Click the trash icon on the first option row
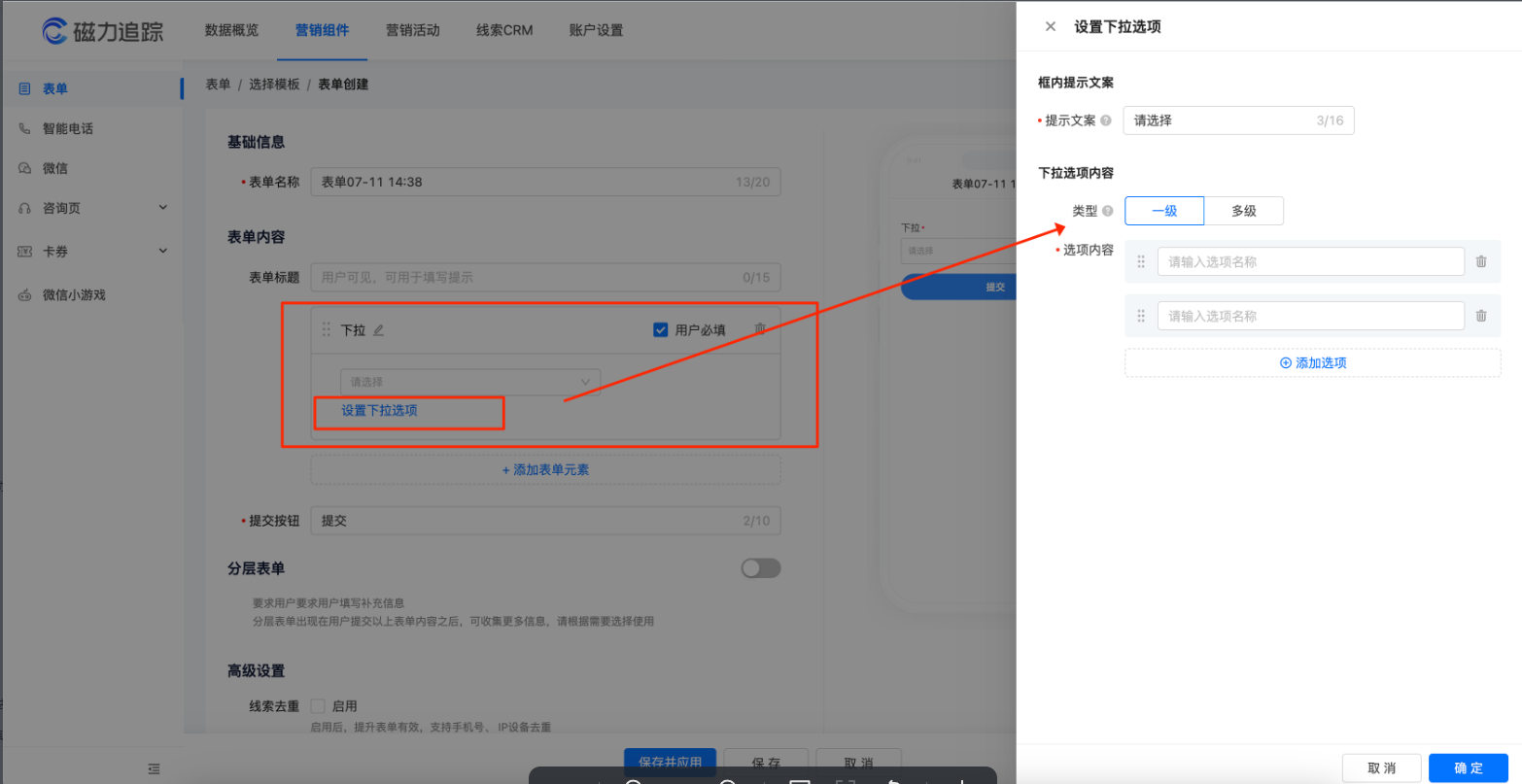Viewport: 1522px width, 784px height. 1481,261
